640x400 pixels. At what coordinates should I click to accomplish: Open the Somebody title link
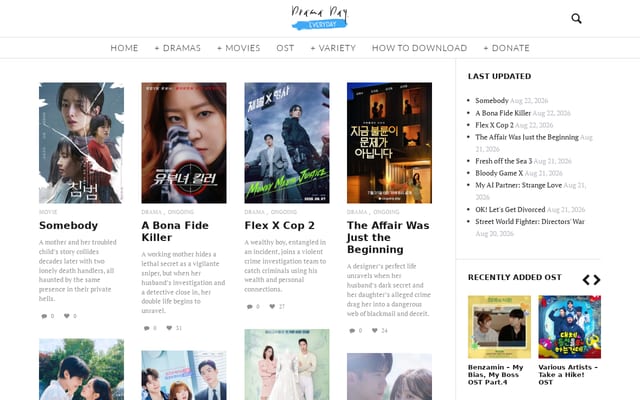68,225
